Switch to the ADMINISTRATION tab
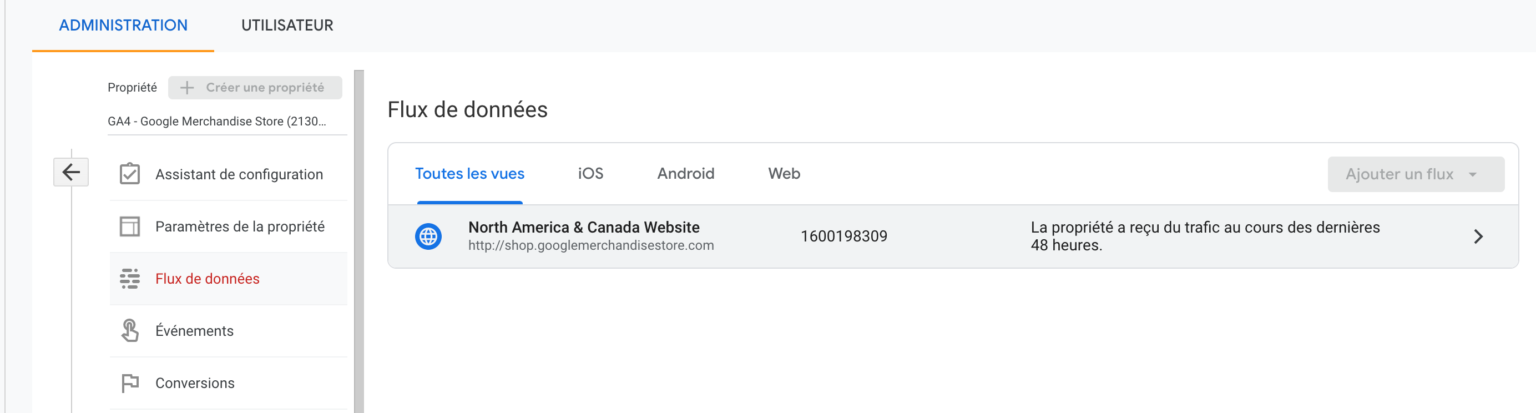Image resolution: width=1536 pixels, height=413 pixels. (123, 26)
